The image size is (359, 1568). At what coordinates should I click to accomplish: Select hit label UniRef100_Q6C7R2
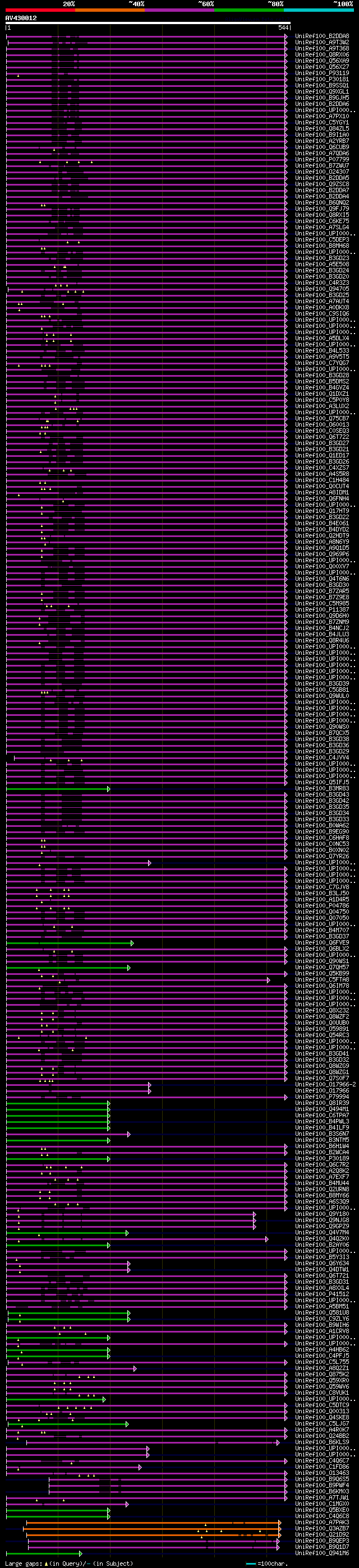(x=322, y=1164)
